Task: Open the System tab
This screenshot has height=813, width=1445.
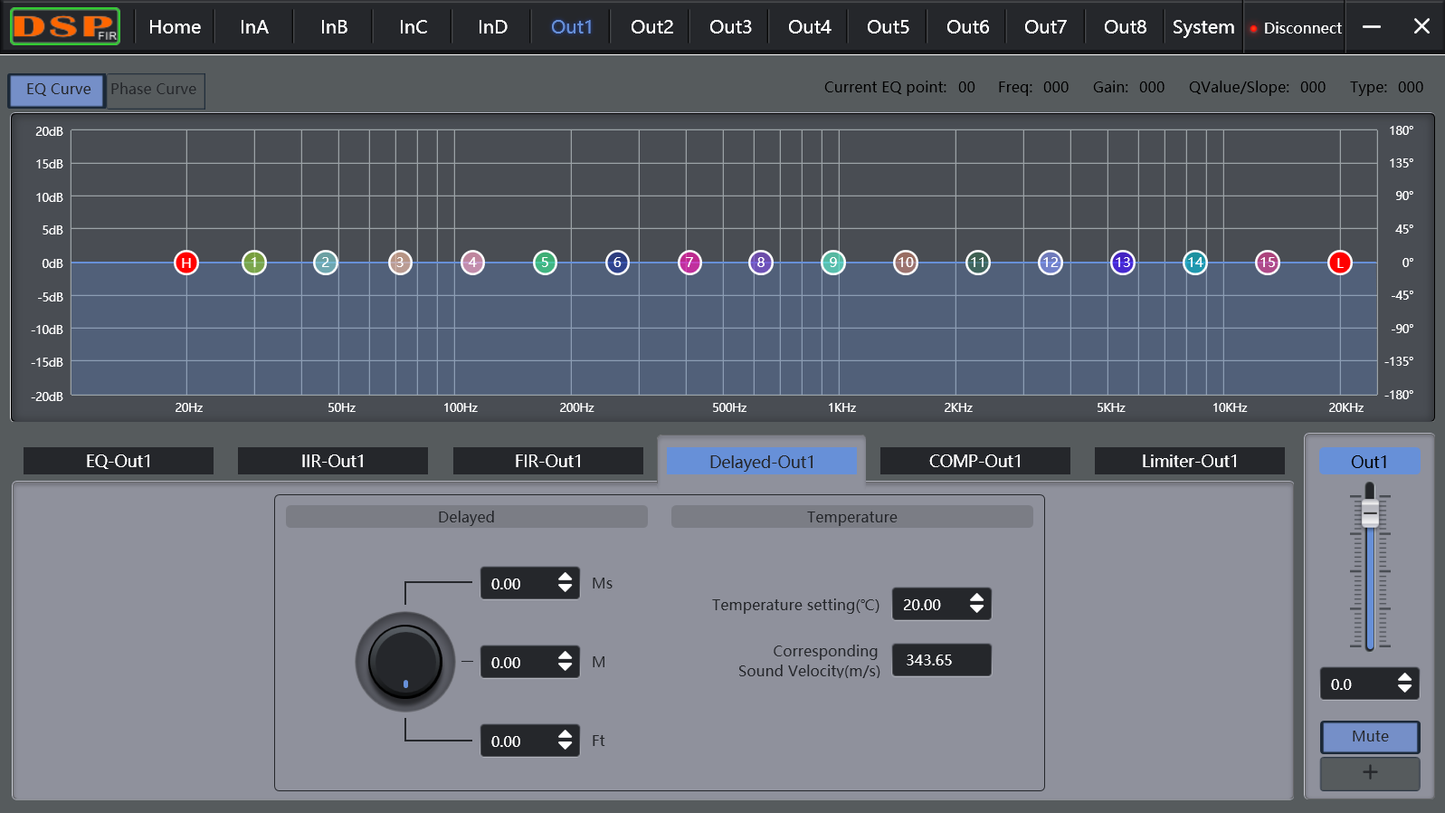Action: [1203, 27]
